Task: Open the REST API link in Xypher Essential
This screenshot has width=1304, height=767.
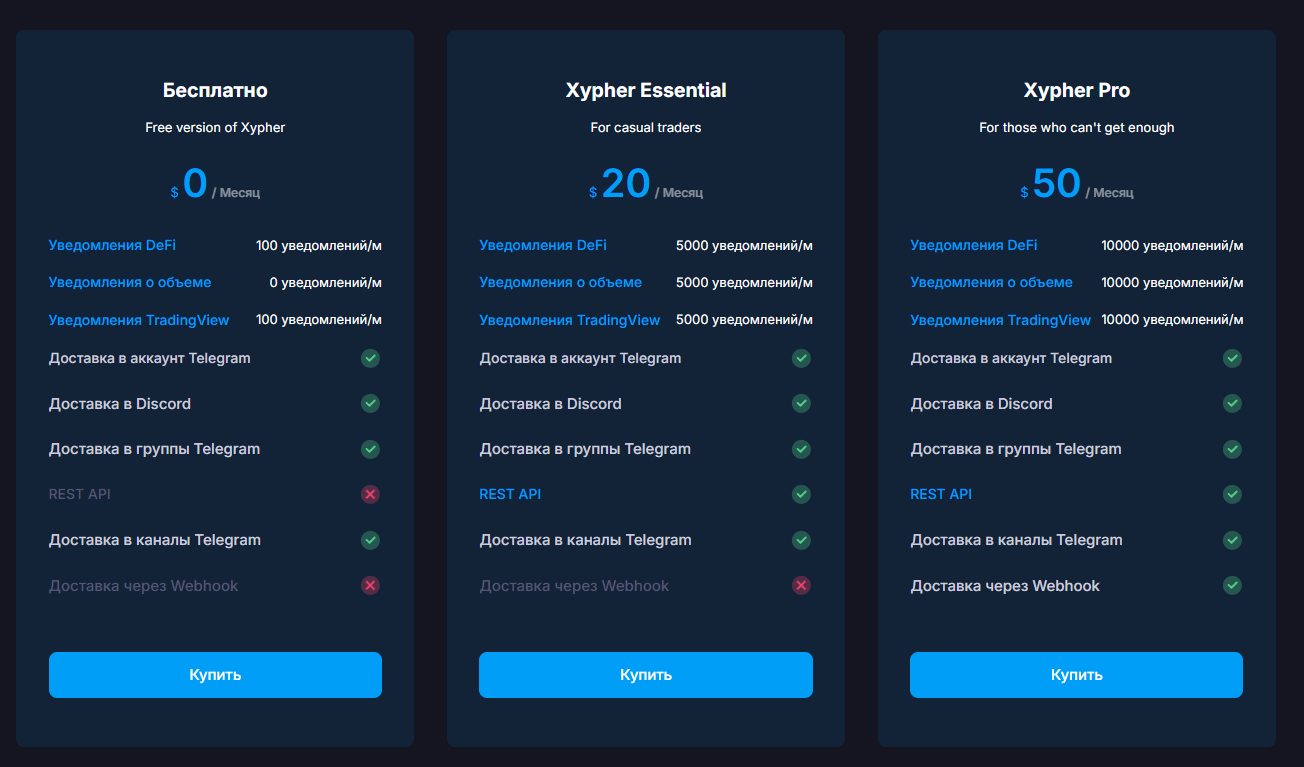Action: click(x=510, y=494)
